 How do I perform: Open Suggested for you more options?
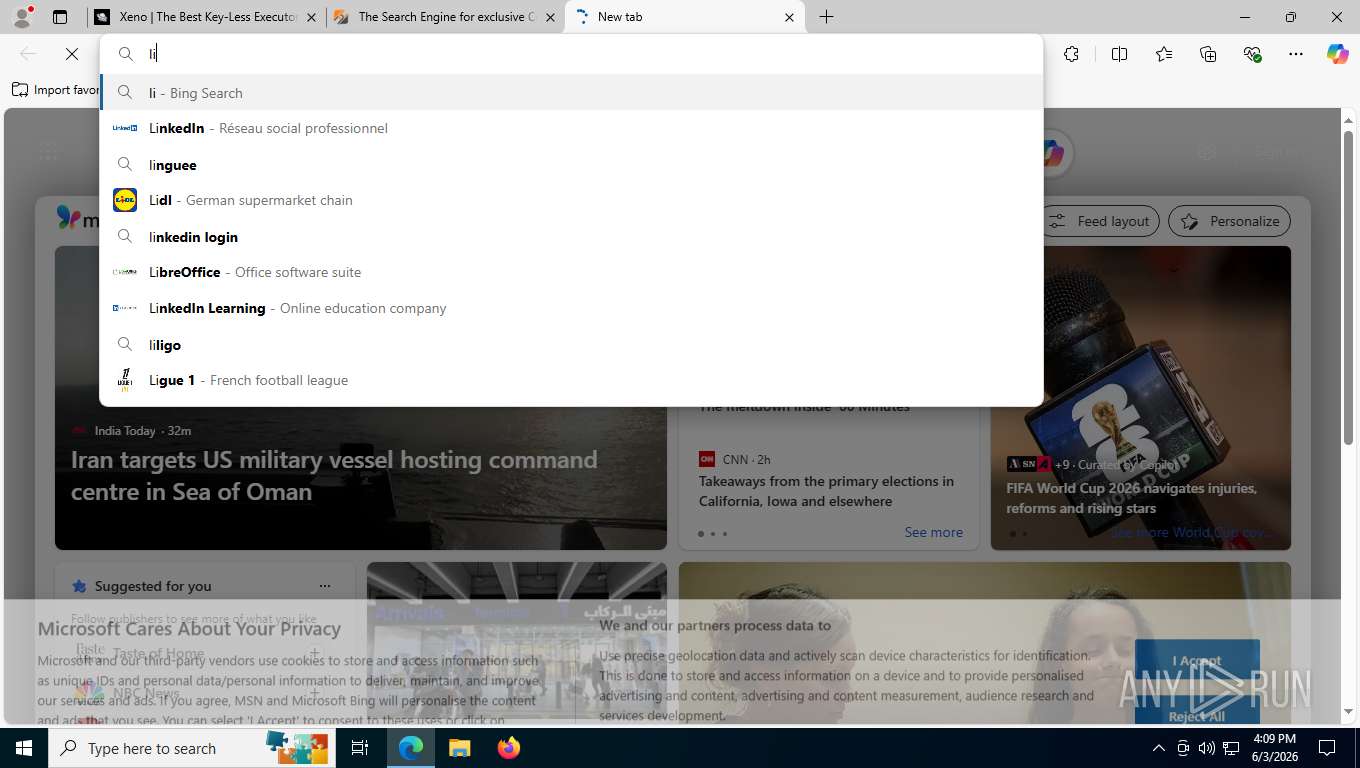324,586
